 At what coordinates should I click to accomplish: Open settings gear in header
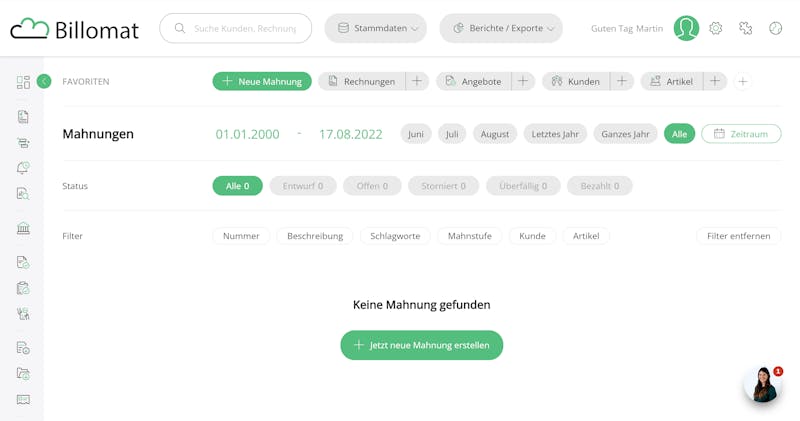pos(716,28)
